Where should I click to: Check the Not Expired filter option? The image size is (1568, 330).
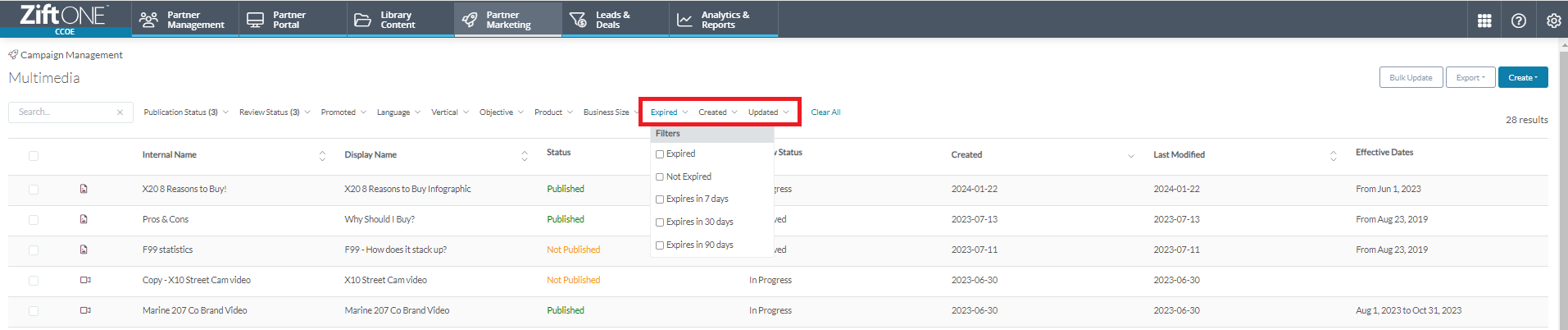click(660, 176)
